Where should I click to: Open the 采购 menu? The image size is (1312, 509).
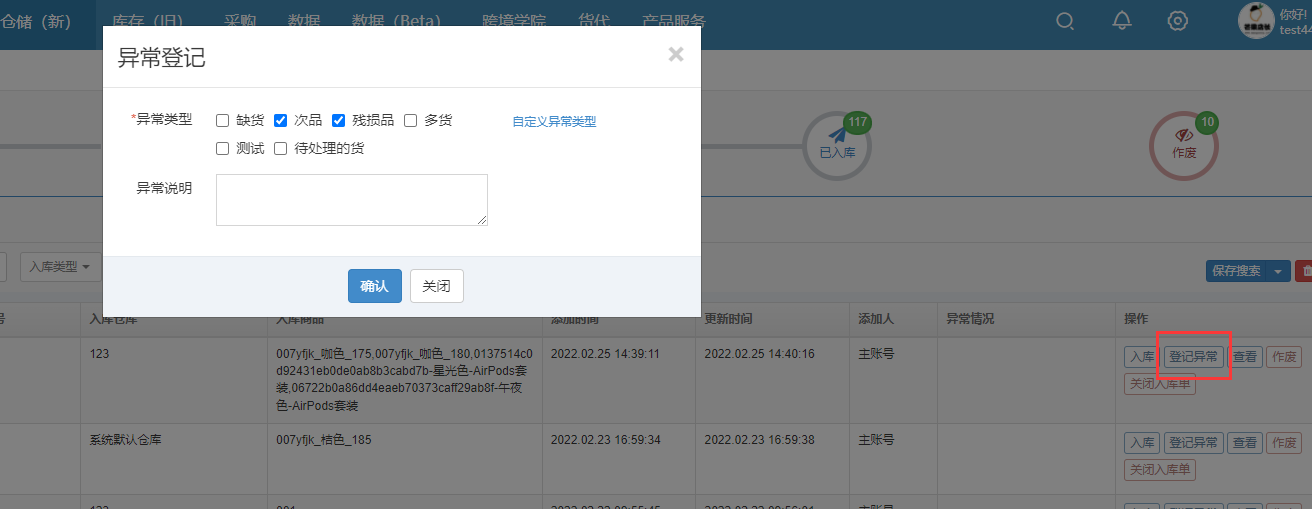pos(241,22)
